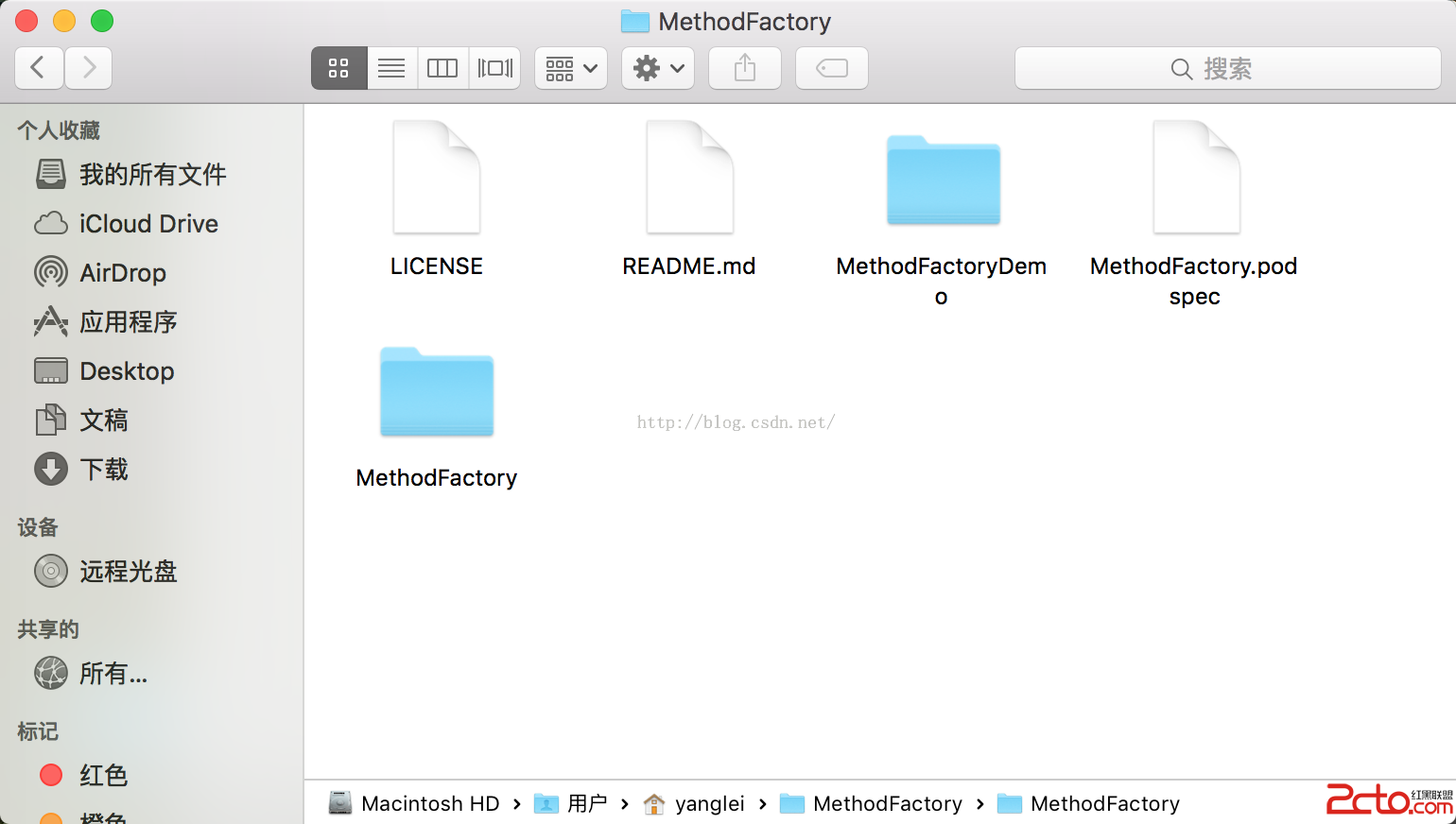Open the arrange-by grouping dropdown
This screenshot has width=1456, height=824.
571,68
